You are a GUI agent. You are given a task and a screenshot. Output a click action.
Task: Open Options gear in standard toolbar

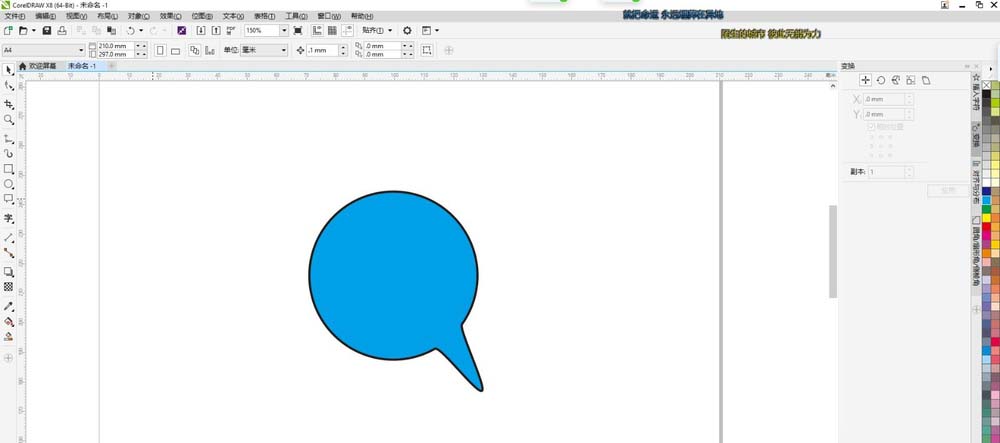coord(407,31)
